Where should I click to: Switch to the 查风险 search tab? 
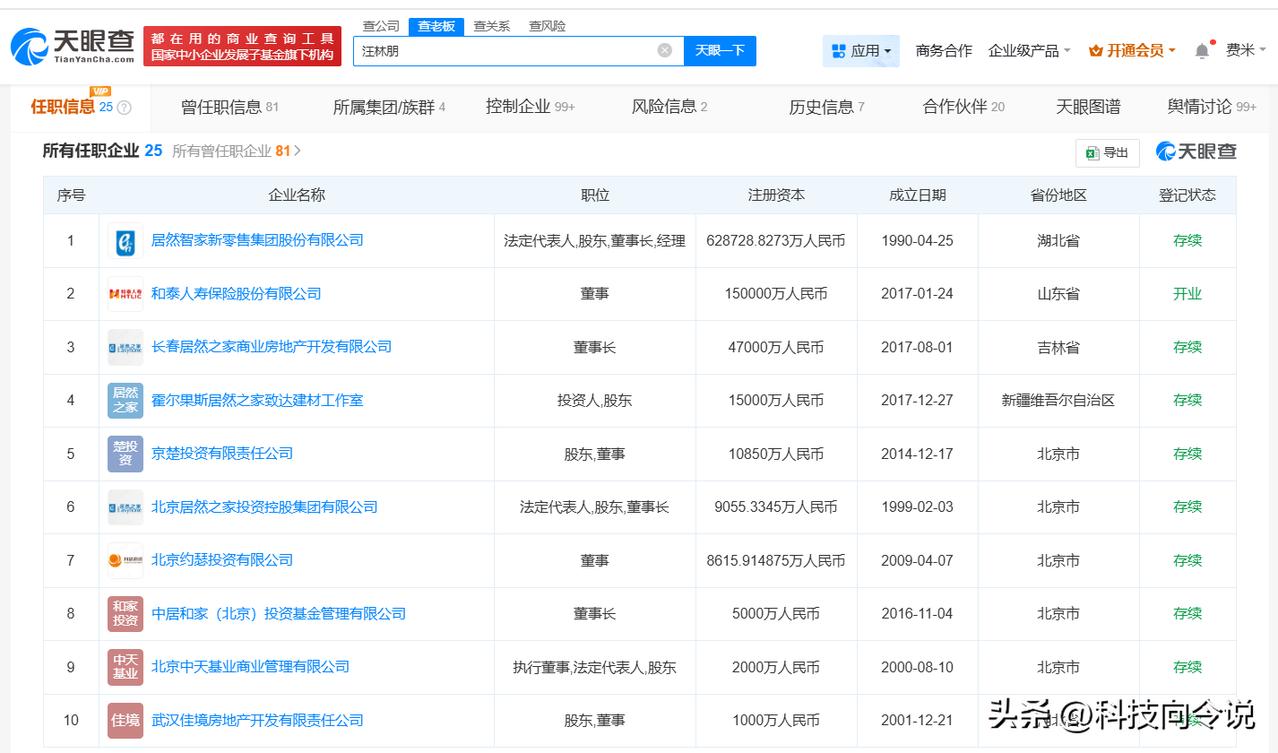[x=547, y=26]
